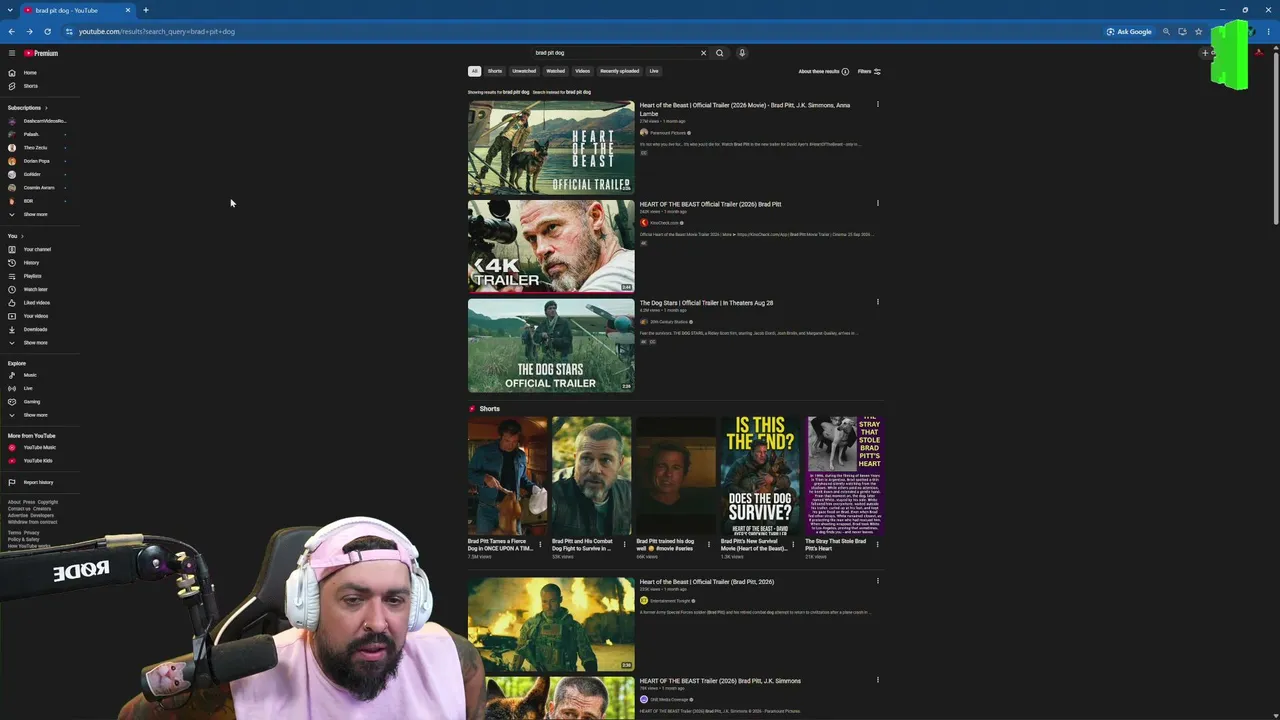The image size is (1280, 720).
Task: Open Your videos in the sidebar
Action: coord(35,316)
